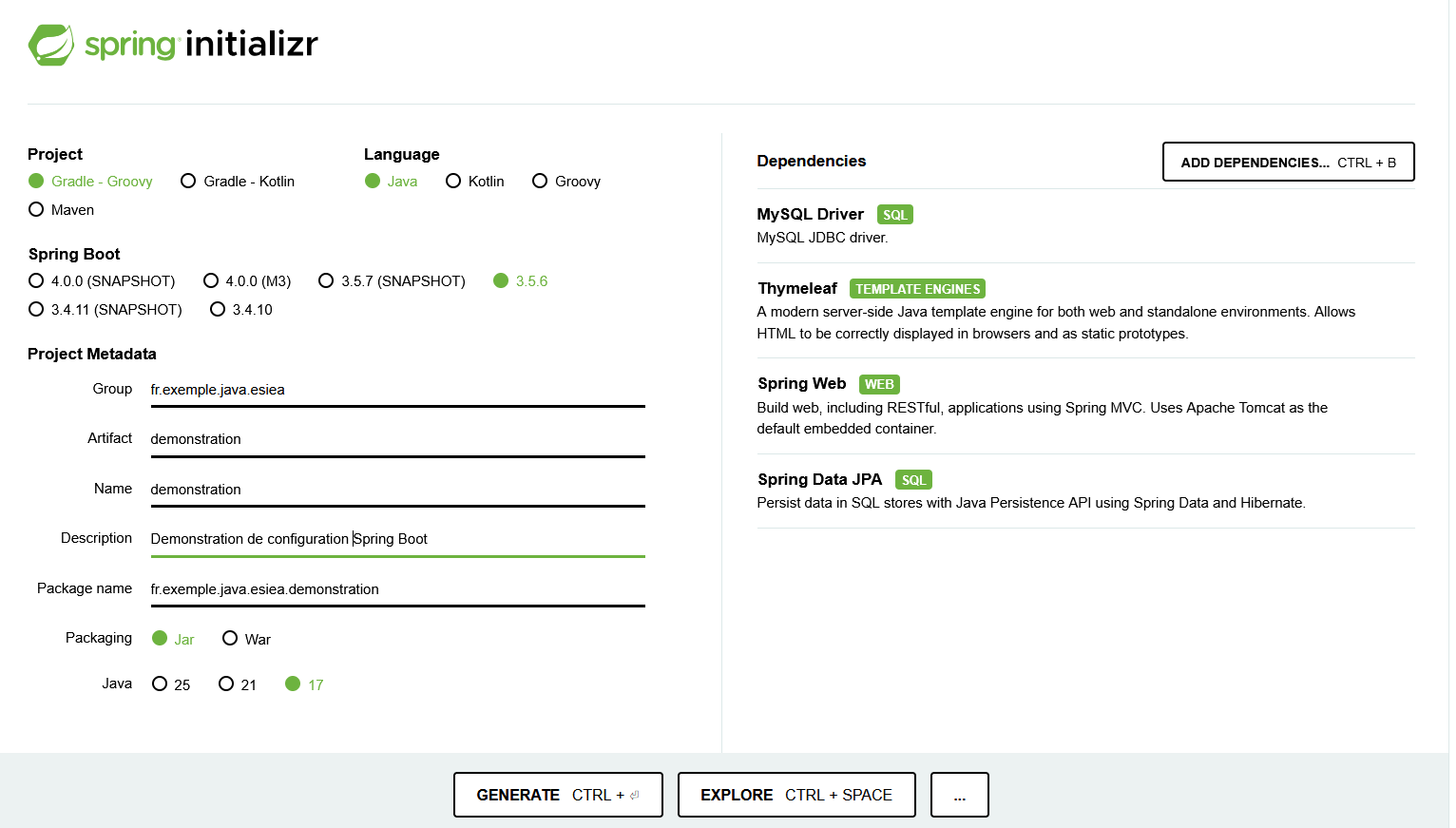Click the Explore button

click(x=795, y=795)
